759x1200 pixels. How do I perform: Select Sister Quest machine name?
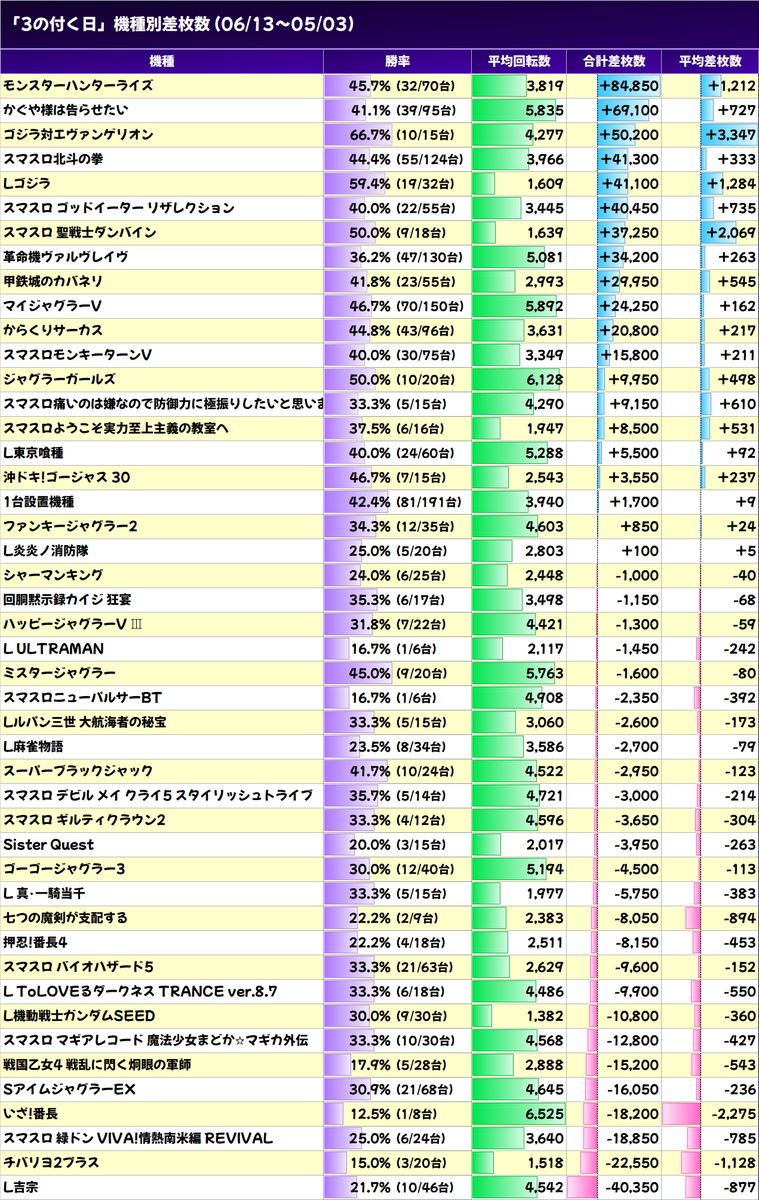pos(49,845)
